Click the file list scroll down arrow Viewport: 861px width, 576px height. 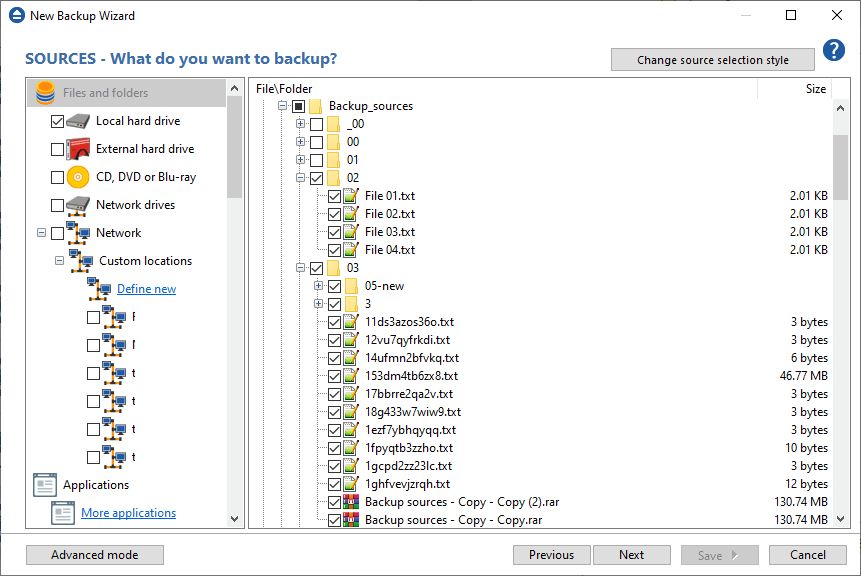tap(841, 519)
